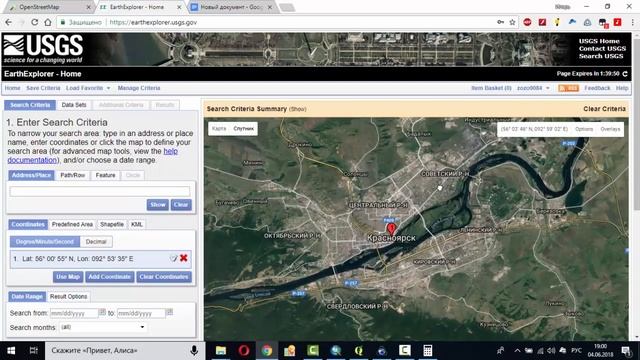Image resolution: width=640 pixels, height=360 pixels.
Task: Open the Item Basket link
Action: [x=491, y=88]
